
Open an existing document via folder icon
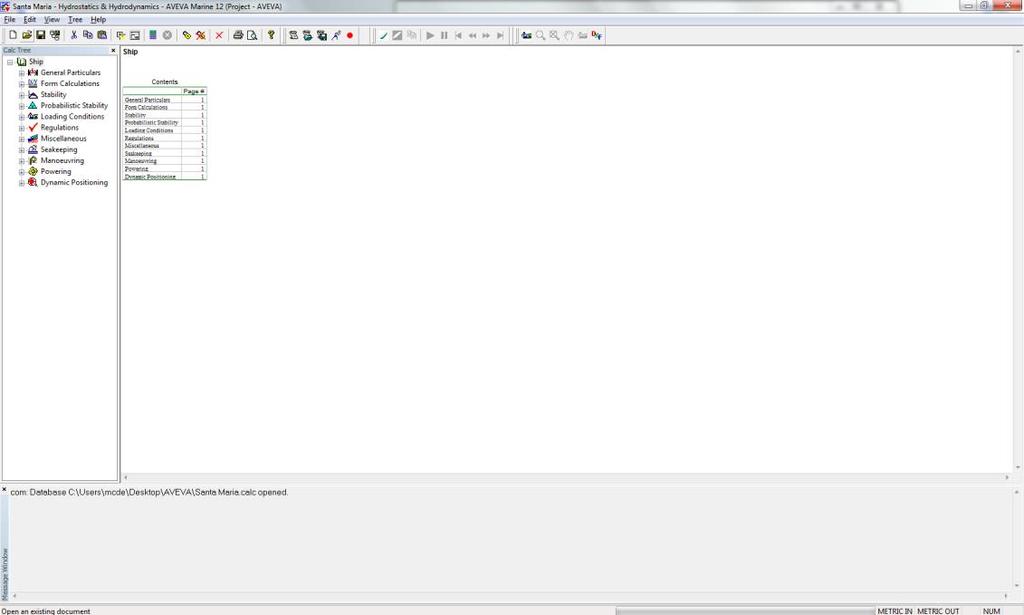tap(27, 35)
